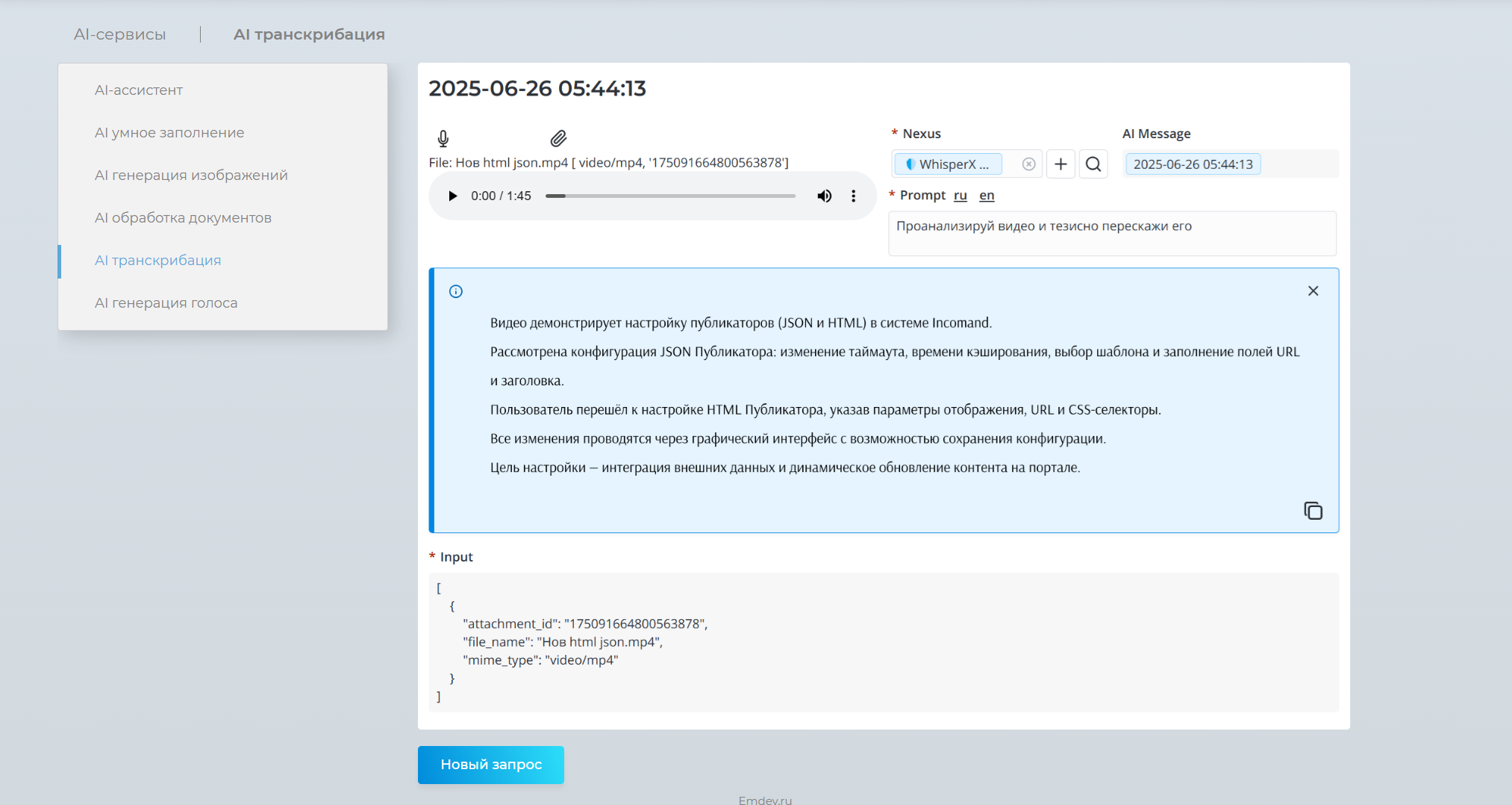This screenshot has width=1512, height=805.
Task: Open AI генерация голоса section
Action: (x=166, y=303)
